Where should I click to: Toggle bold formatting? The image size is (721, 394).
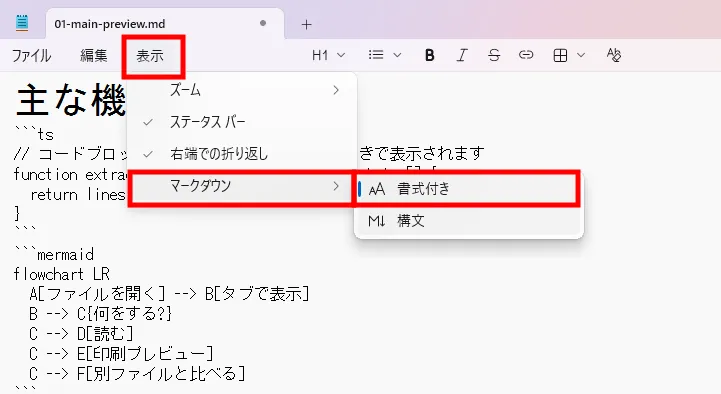pyautogui.click(x=429, y=56)
